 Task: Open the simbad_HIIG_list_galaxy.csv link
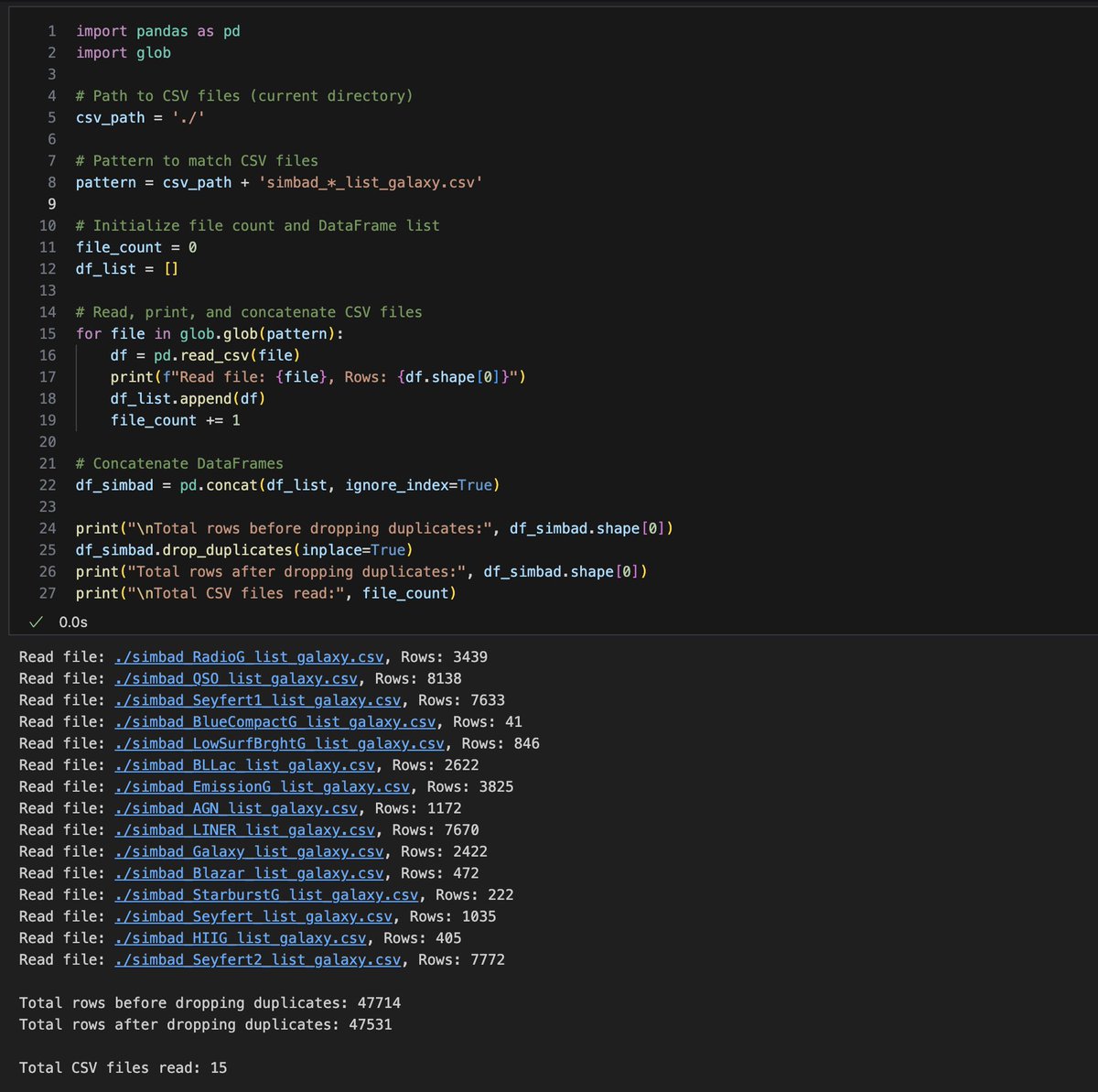click(x=241, y=938)
